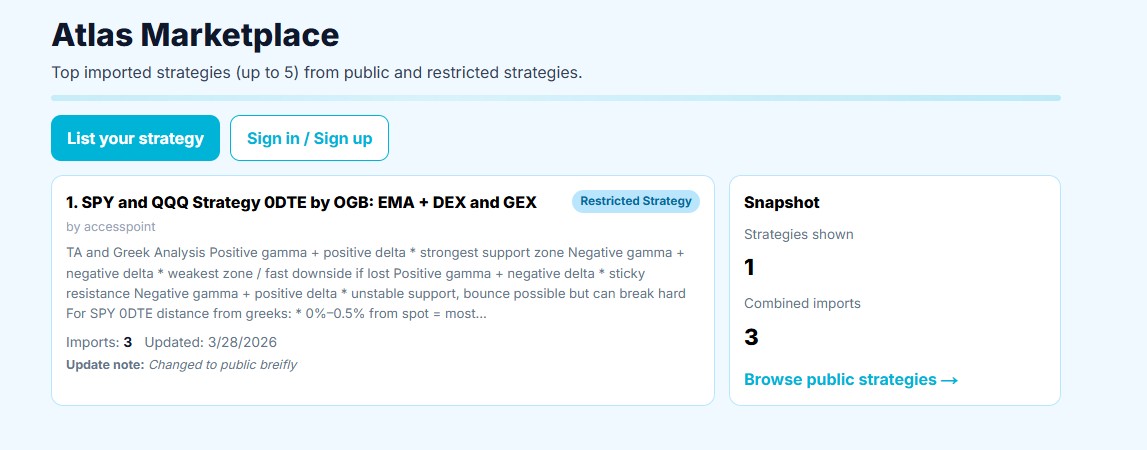Click the Combined imports label

pyautogui.click(x=802, y=303)
